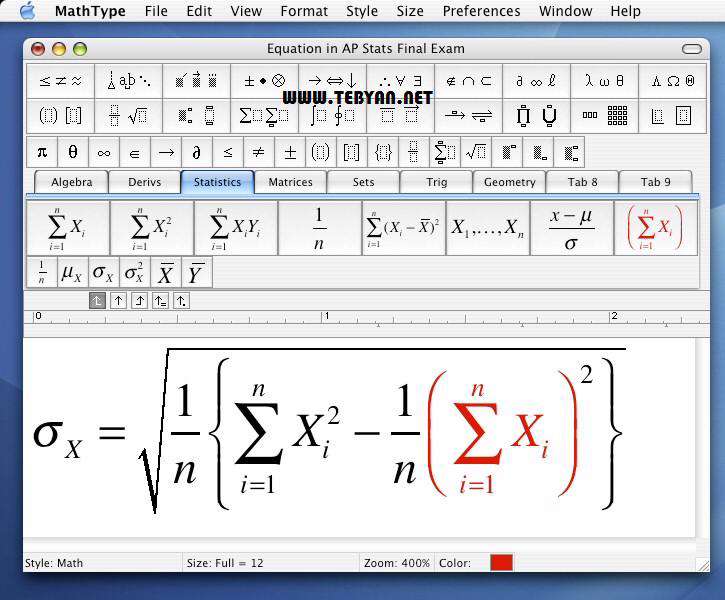This screenshot has height=600, width=725.
Task: Select the left-justified tab stop
Action: (x=97, y=301)
